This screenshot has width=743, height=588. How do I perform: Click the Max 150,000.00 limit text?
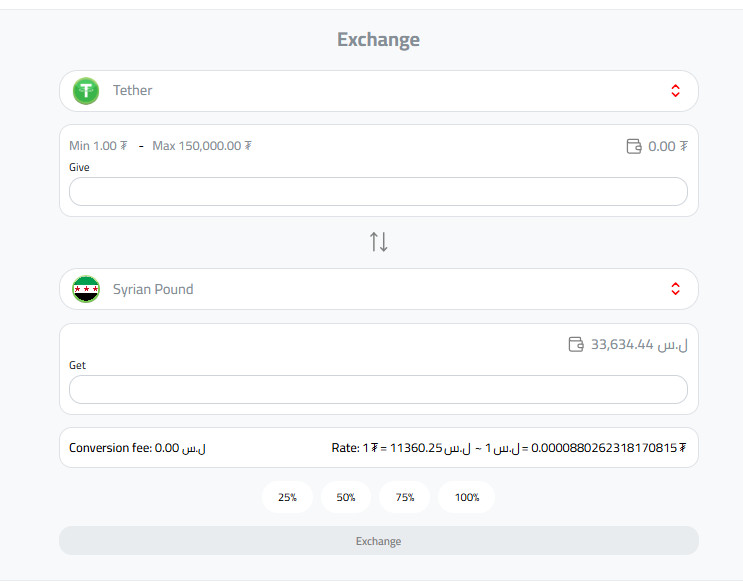(x=201, y=146)
